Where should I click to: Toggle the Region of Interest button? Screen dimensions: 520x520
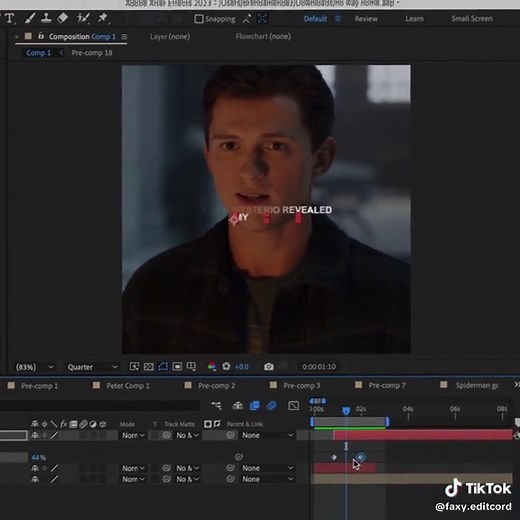(177, 367)
